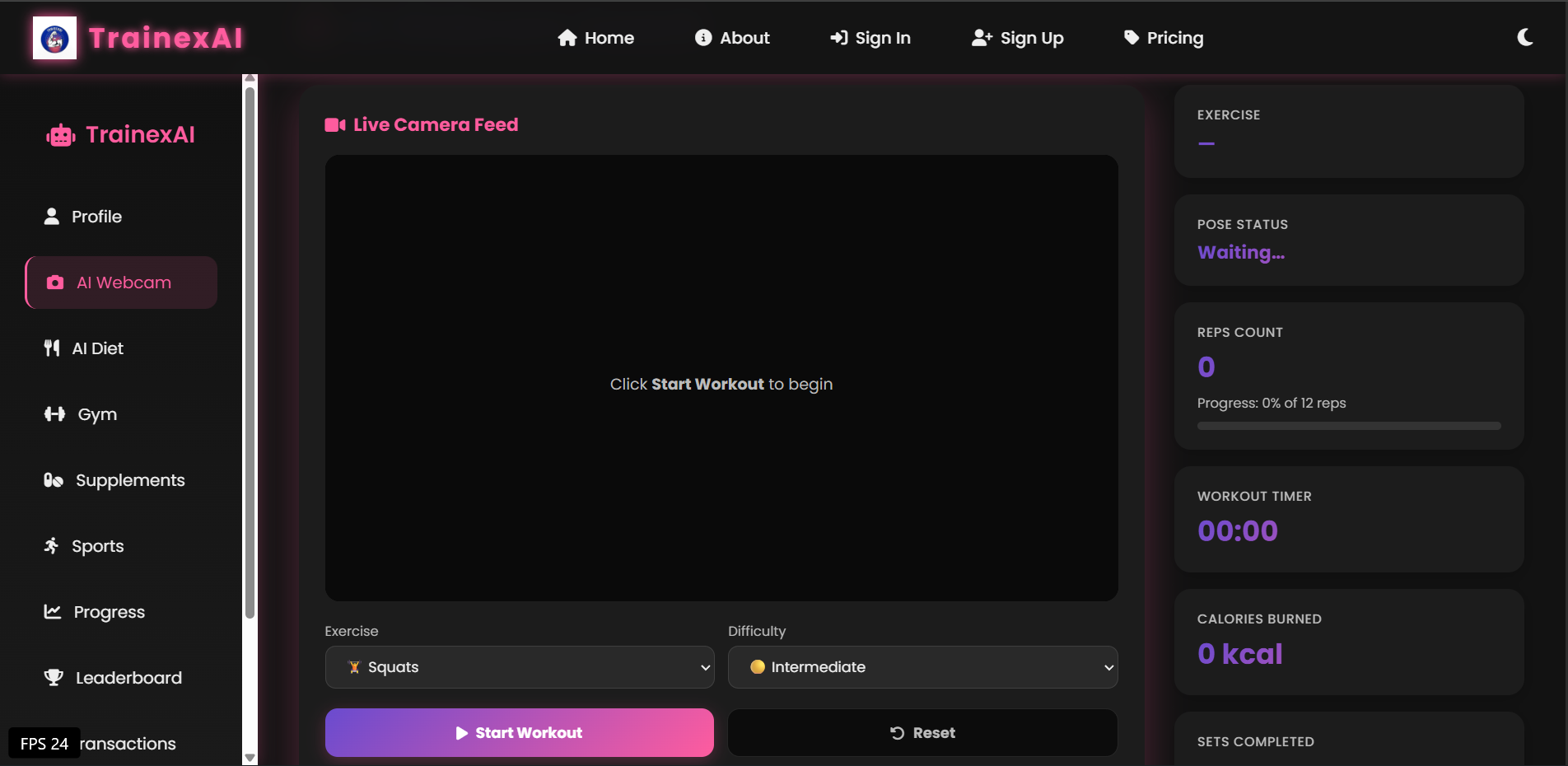The width and height of the screenshot is (1568, 766).
Task: Click the '00:00' workout timer value
Action: [x=1238, y=531]
